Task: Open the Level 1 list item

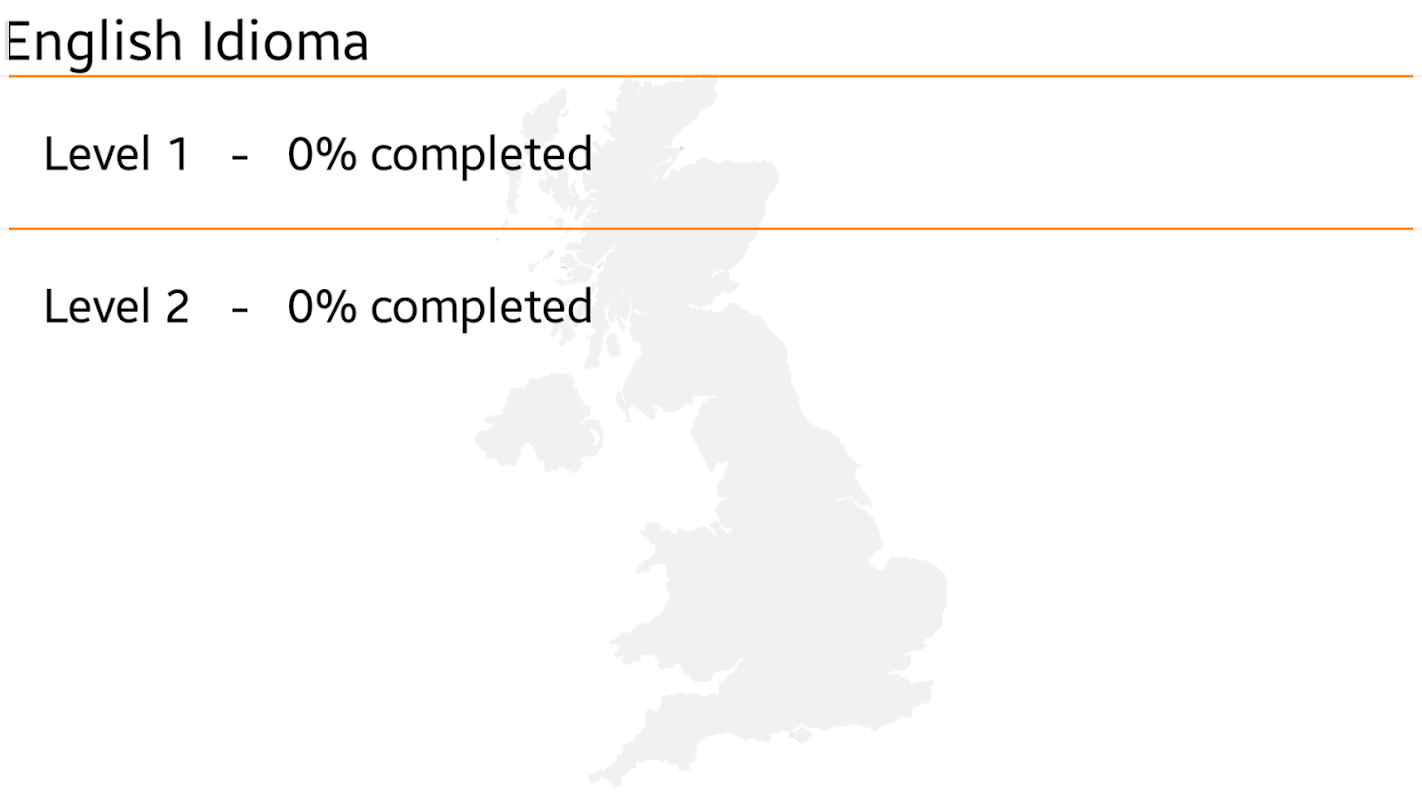Action: point(711,154)
